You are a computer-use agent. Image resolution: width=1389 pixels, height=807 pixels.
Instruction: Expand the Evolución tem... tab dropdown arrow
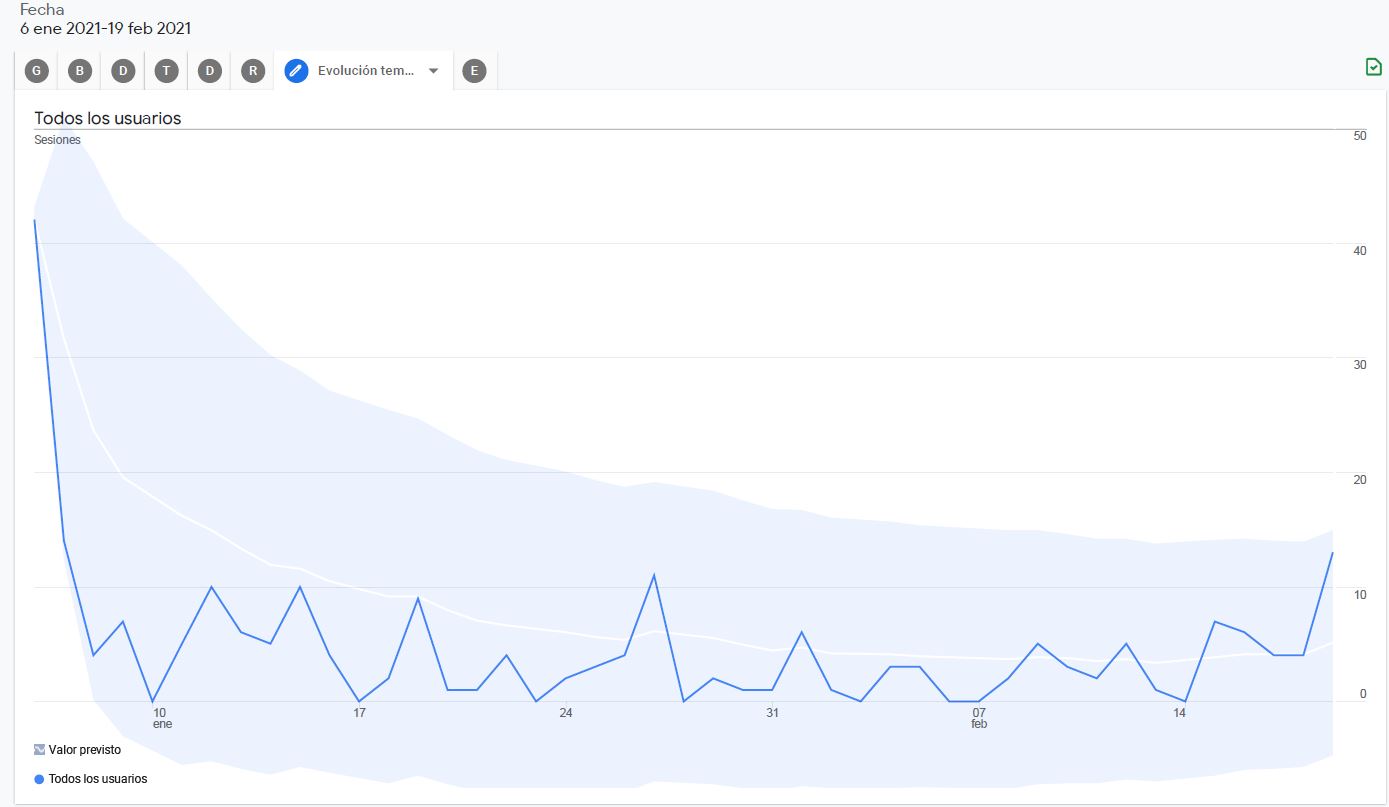coord(433,71)
